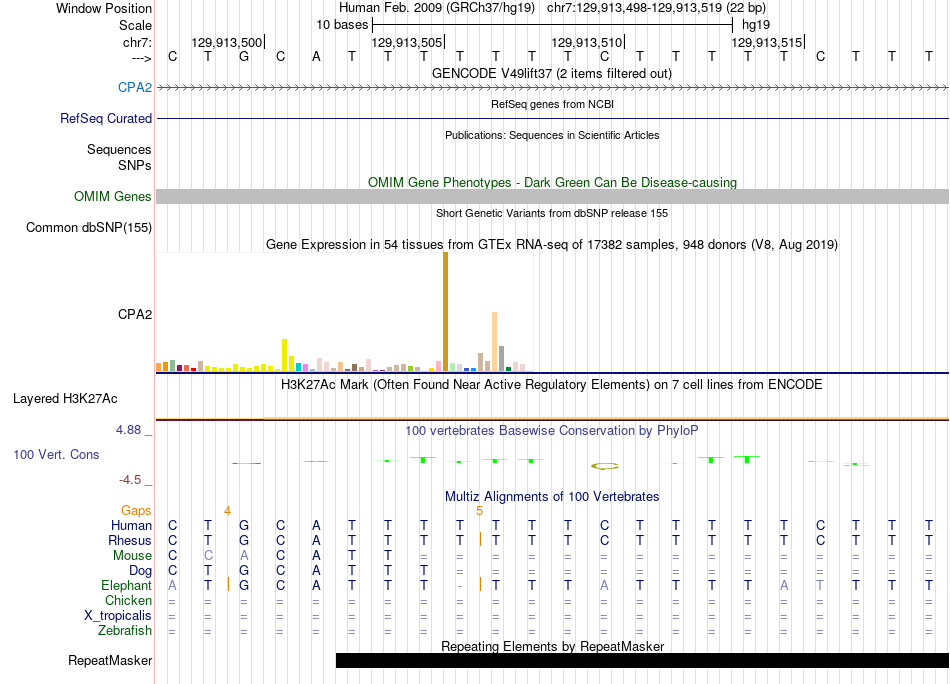Open Publications: Sequences in Scientific Articles title

552,135
